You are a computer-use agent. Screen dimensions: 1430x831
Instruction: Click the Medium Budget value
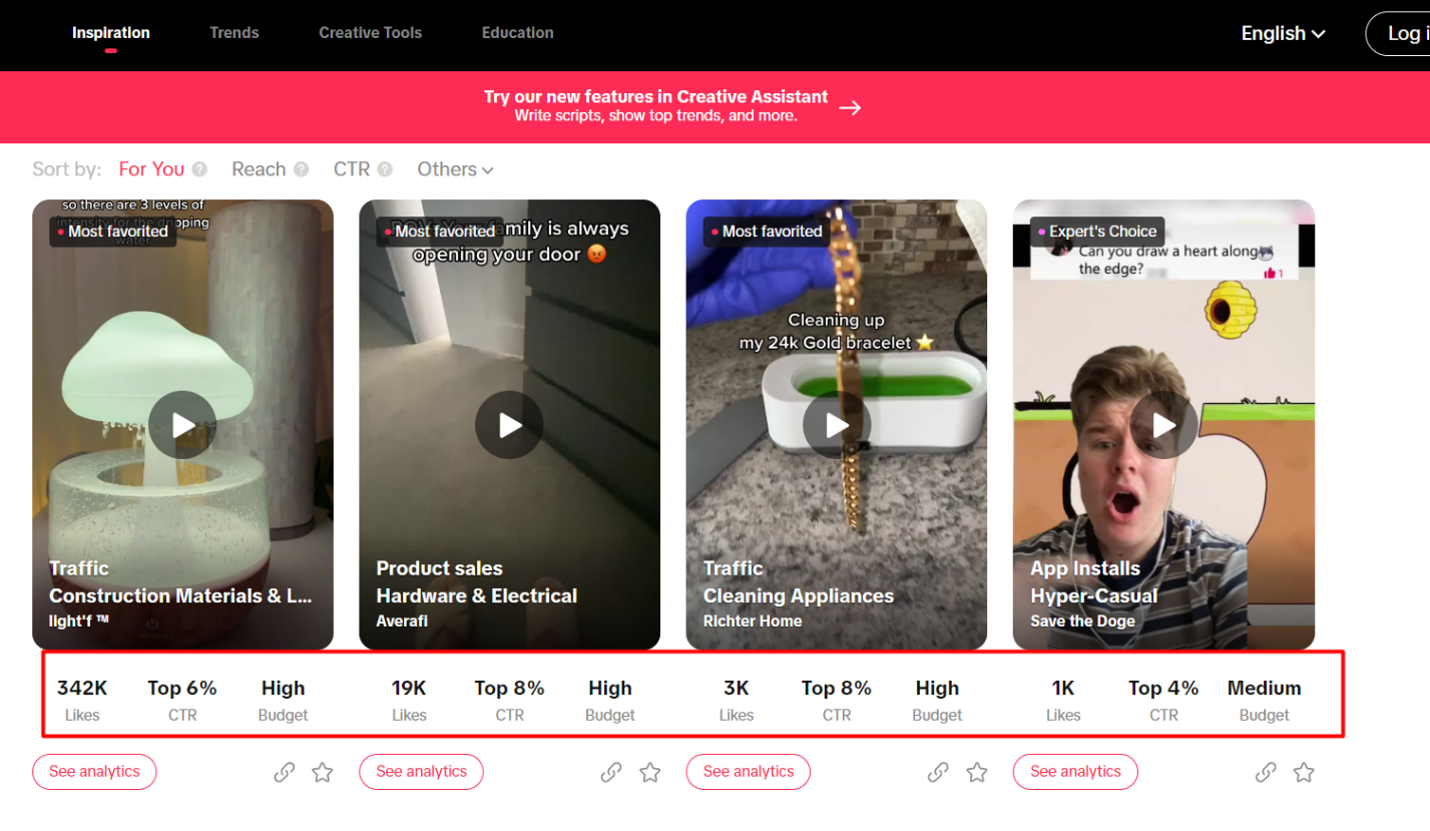[1264, 688]
